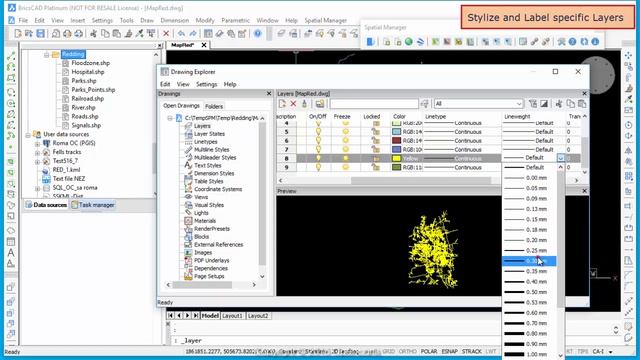Screen dimensions: 640x360
Task: Click the Save diskette icon in main toolbar
Action: pyautogui.click(x=40, y=33)
